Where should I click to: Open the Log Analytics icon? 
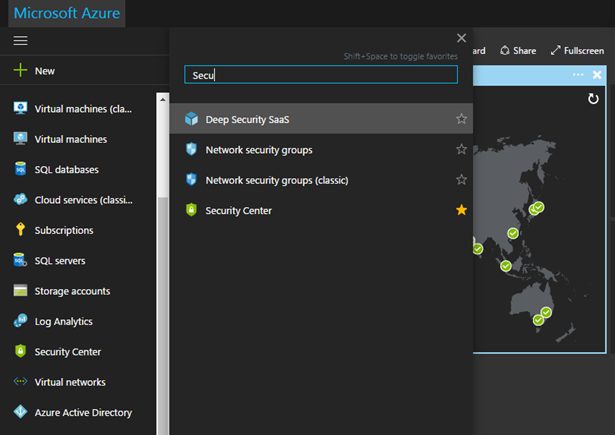pyautogui.click(x=20, y=320)
